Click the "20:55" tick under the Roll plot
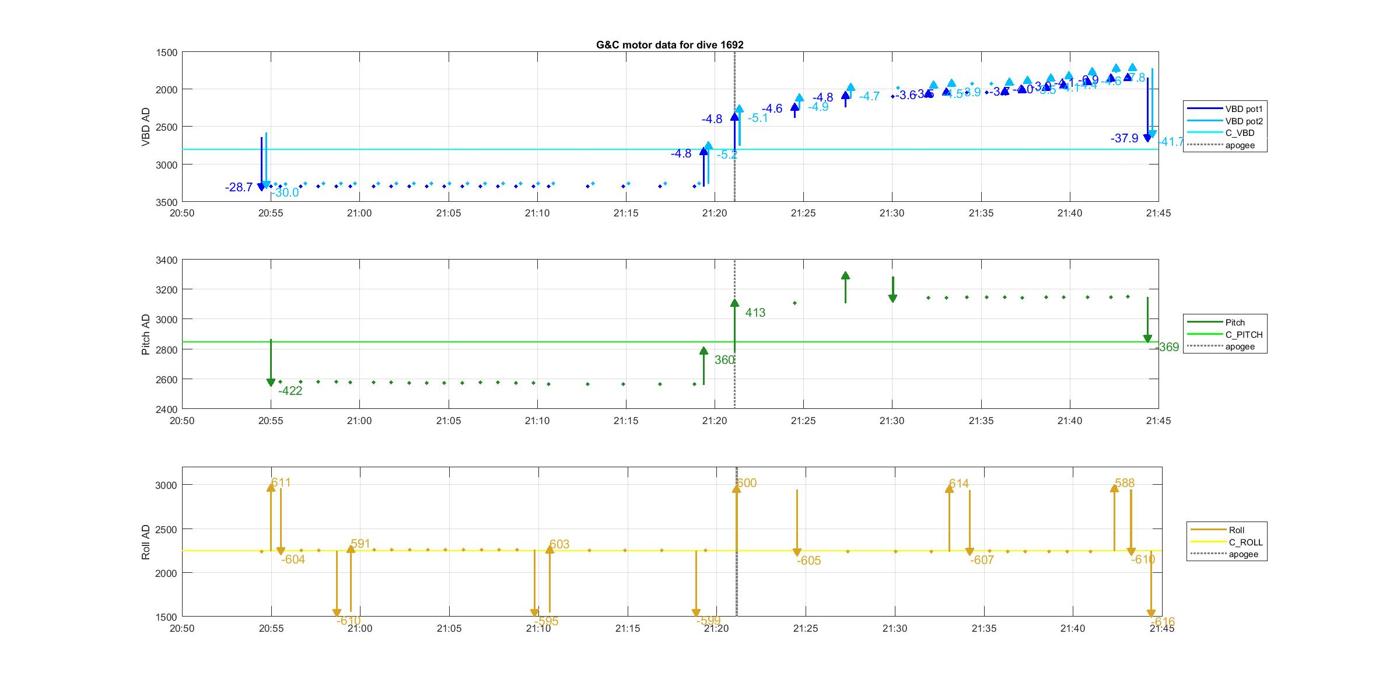The image size is (1400, 693). (271, 628)
